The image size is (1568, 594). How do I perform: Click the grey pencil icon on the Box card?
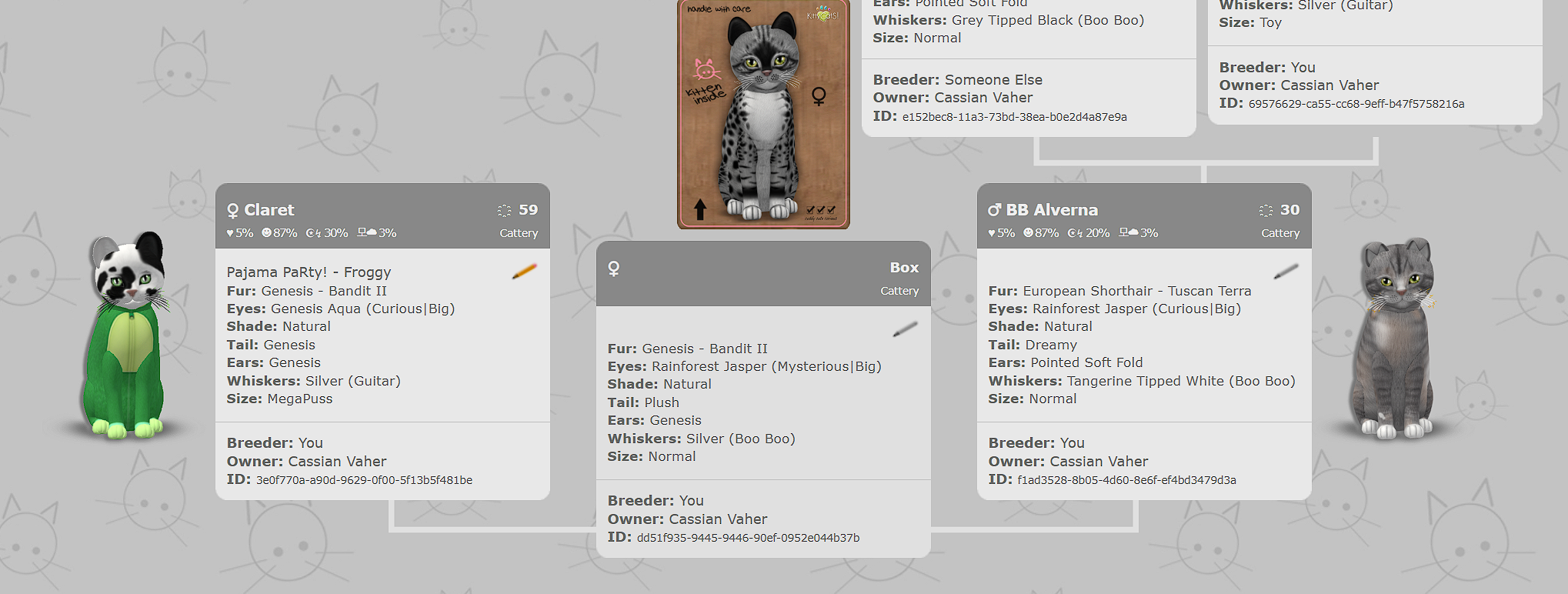click(905, 329)
